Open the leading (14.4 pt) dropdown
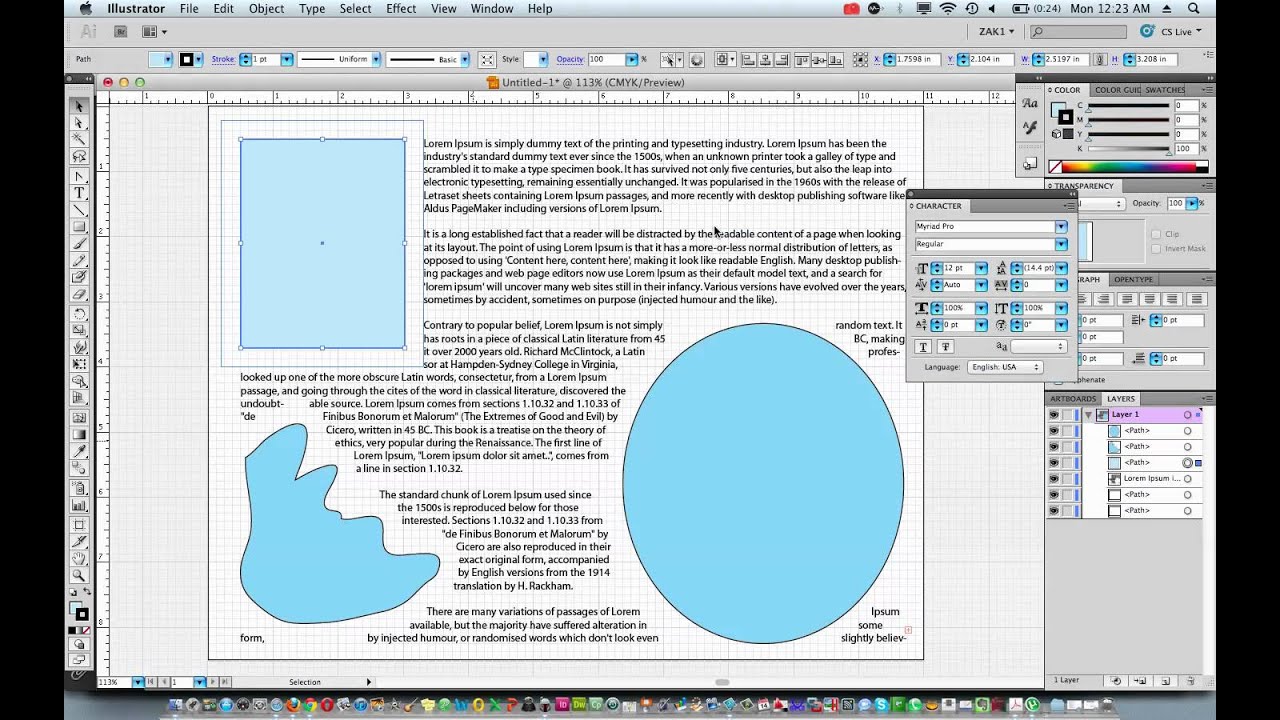 point(1061,268)
